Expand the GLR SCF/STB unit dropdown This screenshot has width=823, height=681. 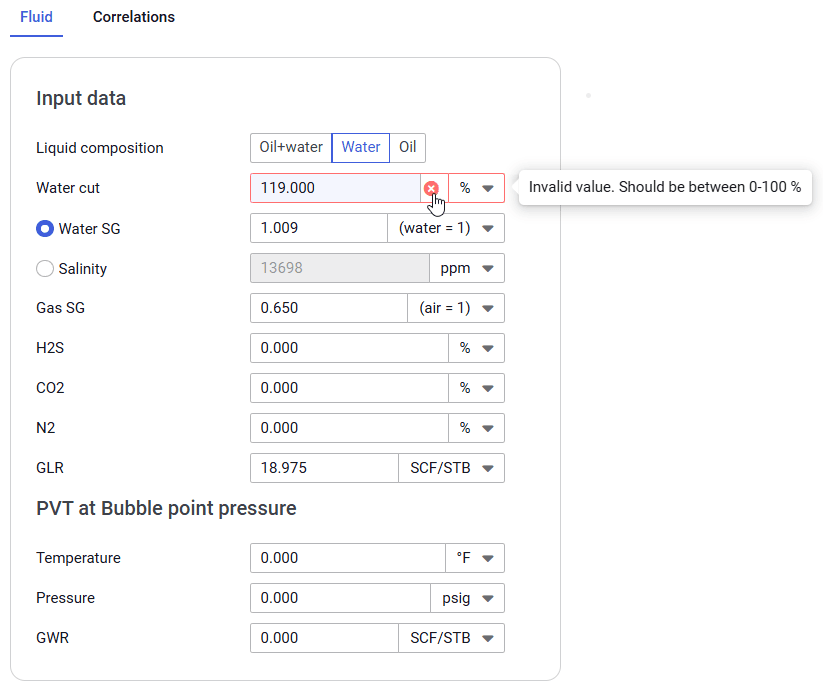[451, 468]
